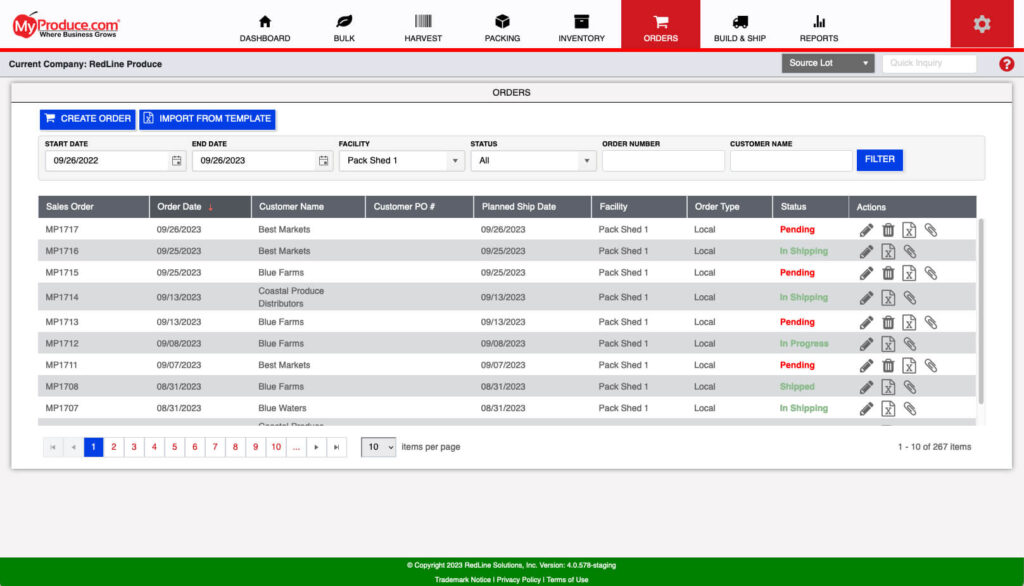1024x586 pixels.
Task: Click the Create Order button
Action: (87, 118)
